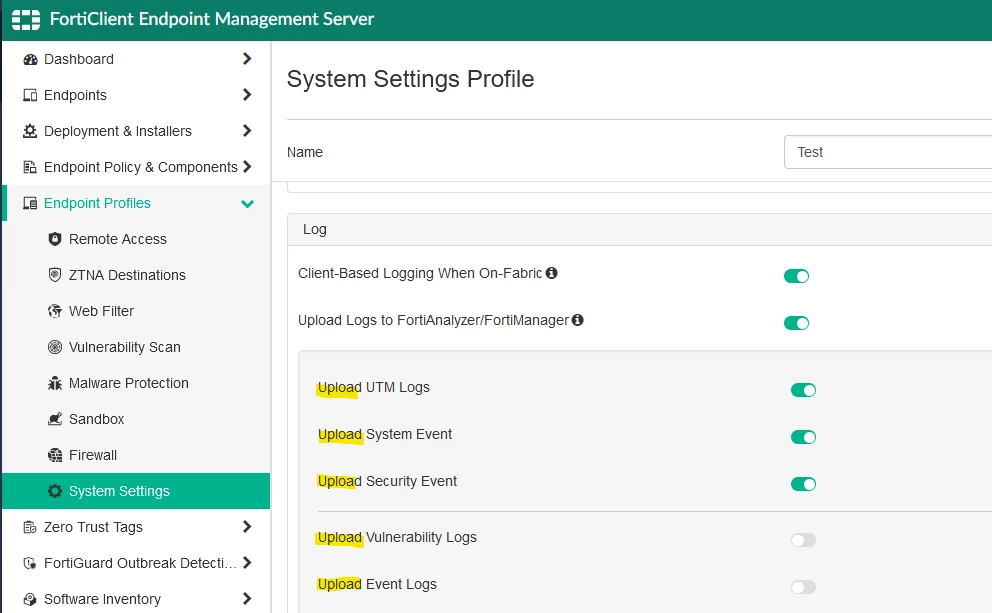Click the Remote Access shield icon
Viewport: 992px width, 613px height.
pos(55,239)
